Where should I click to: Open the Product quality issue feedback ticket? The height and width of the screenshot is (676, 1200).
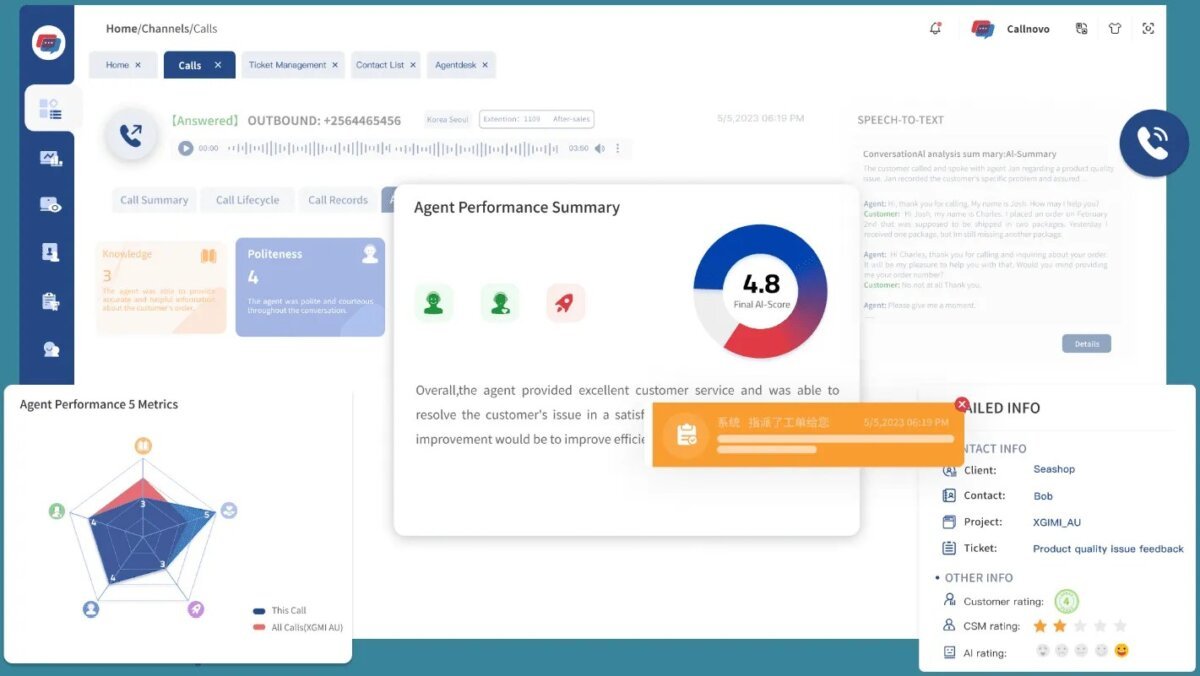[1107, 549]
